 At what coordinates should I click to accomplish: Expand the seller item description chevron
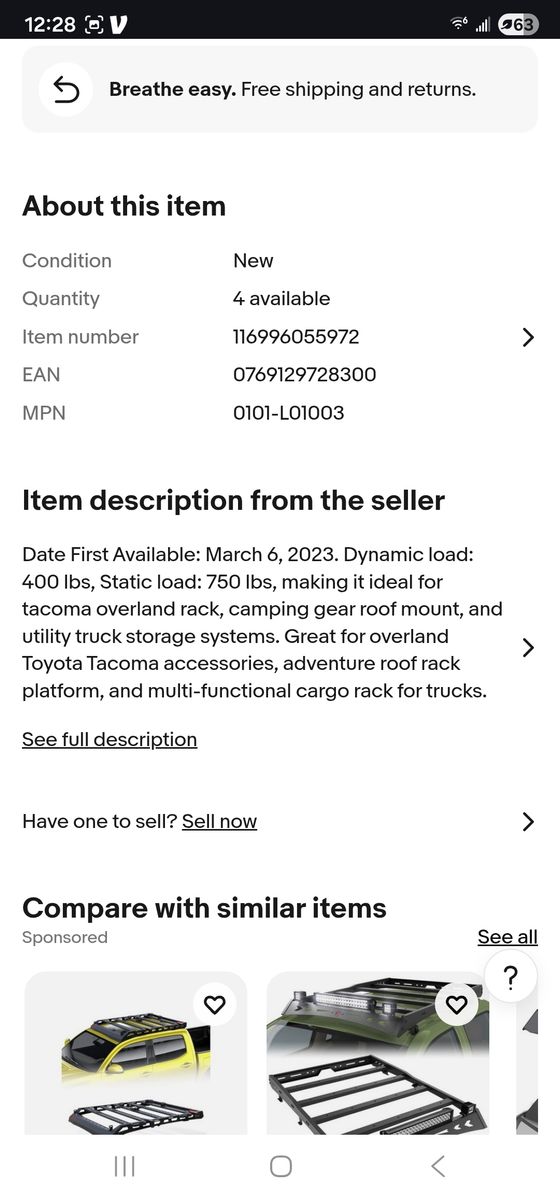(528, 648)
